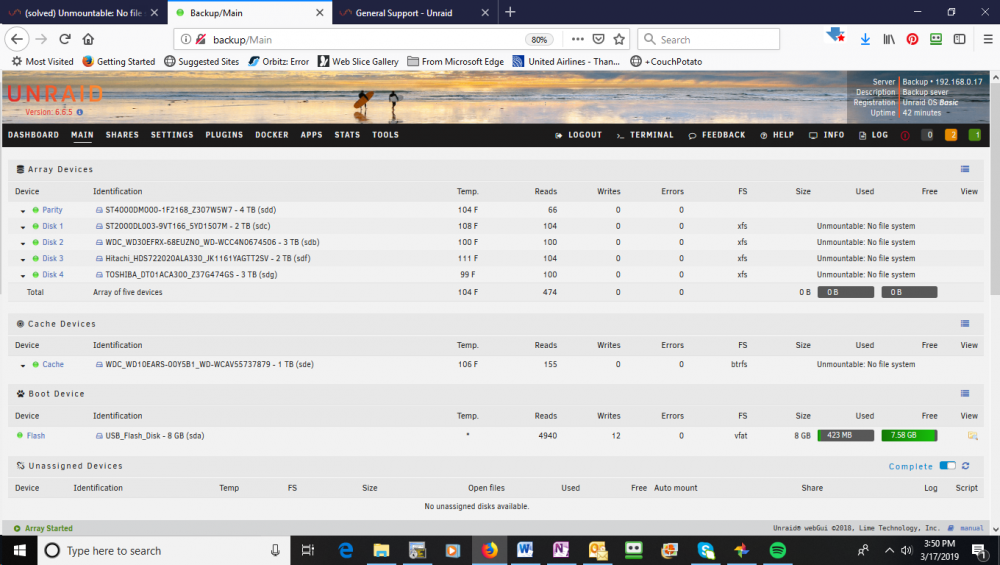The image size is (1000, 565).
Task: Expand the Disk 1 dropdown arrow
Action: click(23, 226)
